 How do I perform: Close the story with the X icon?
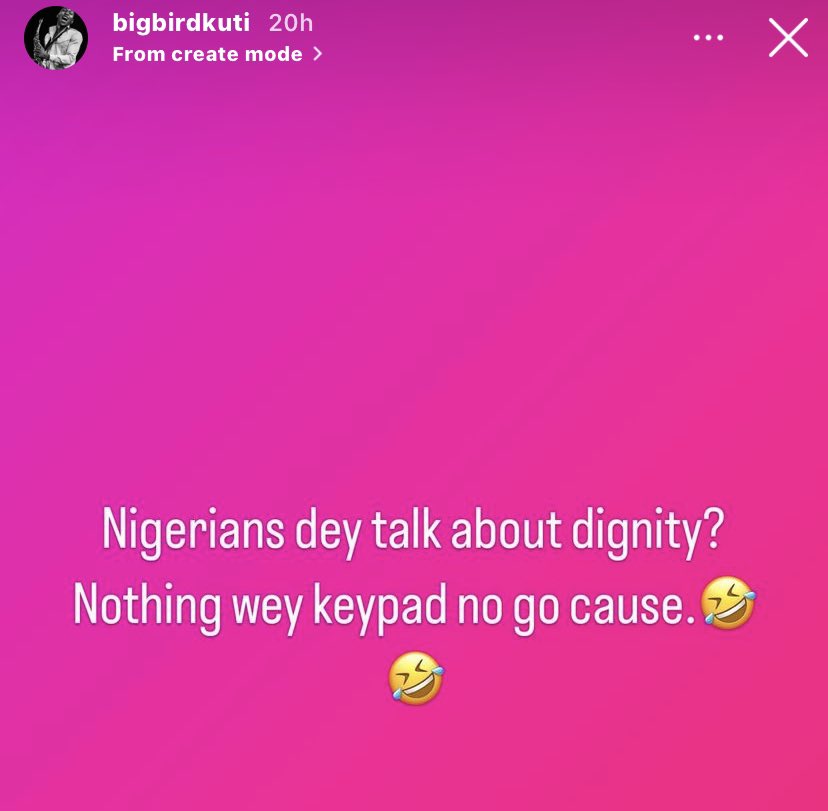pos(788,37)
